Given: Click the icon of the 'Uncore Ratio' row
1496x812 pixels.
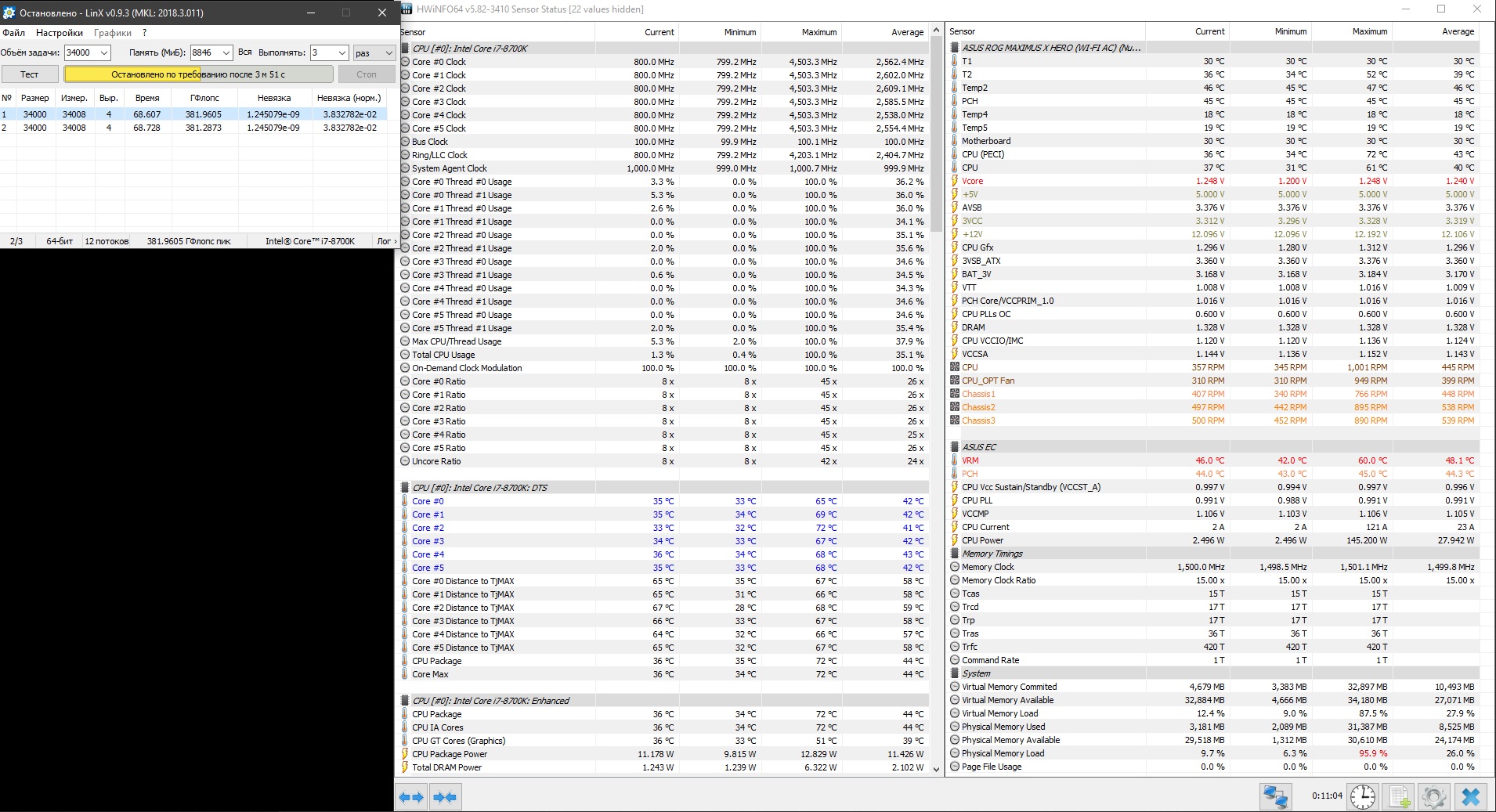Looking at the screenshot, I should 405,461.
